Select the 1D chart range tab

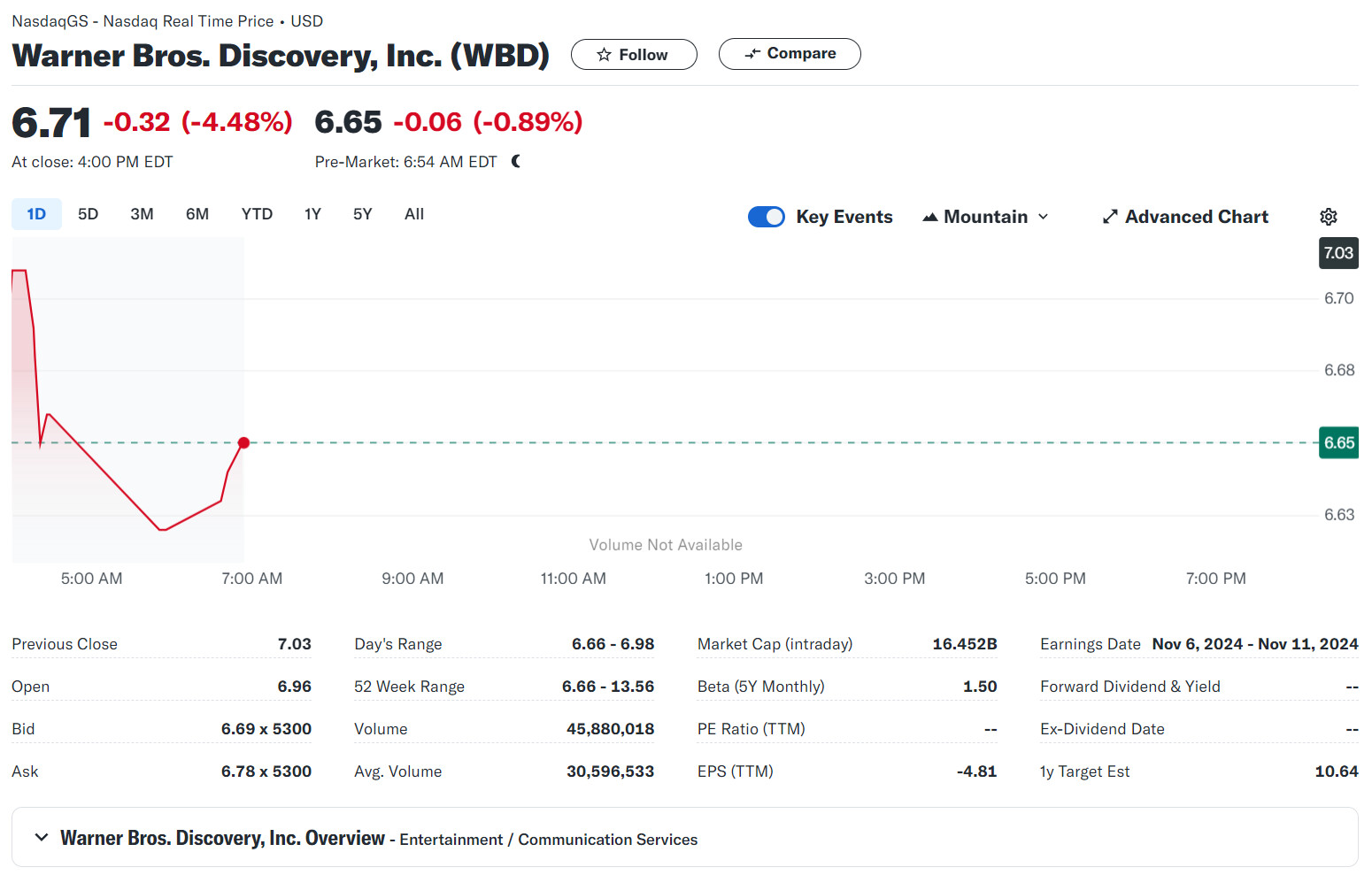coord(36,214)
